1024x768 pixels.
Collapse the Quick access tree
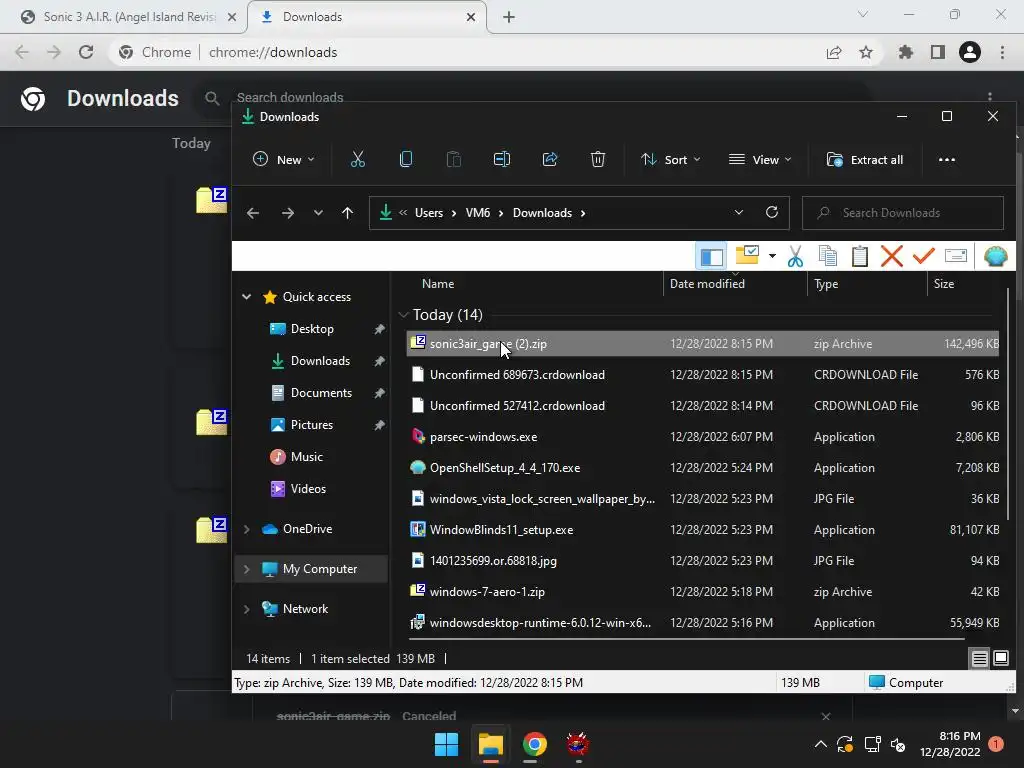point(246,296)
